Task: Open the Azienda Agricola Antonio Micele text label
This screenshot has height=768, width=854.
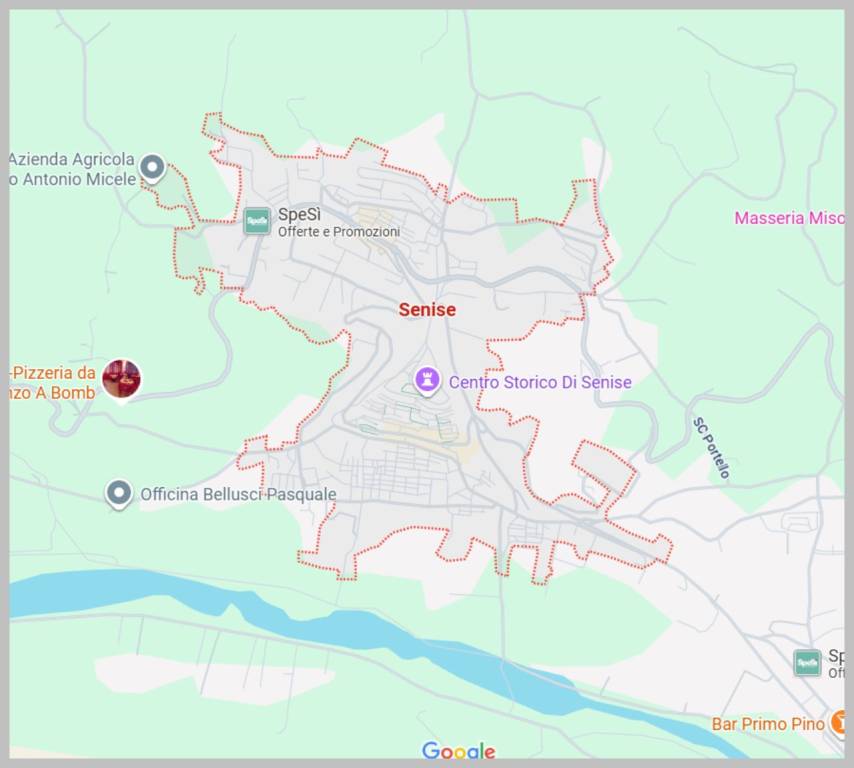Action: click(72, 169)
